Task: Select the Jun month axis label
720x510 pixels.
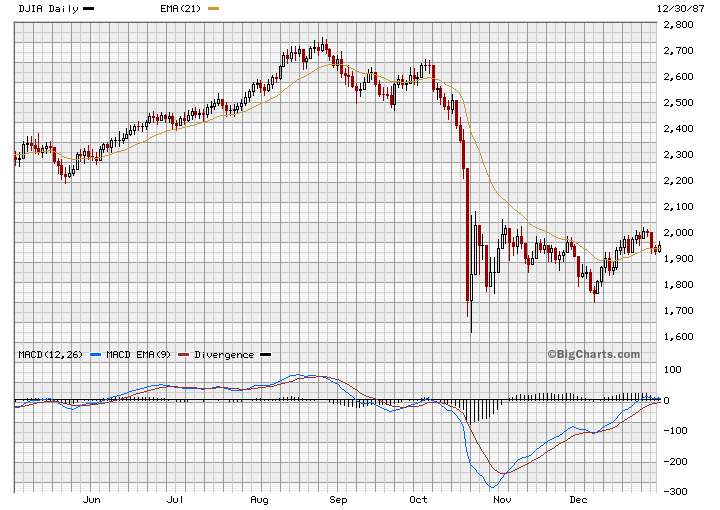Action: (x=92, y=499)
